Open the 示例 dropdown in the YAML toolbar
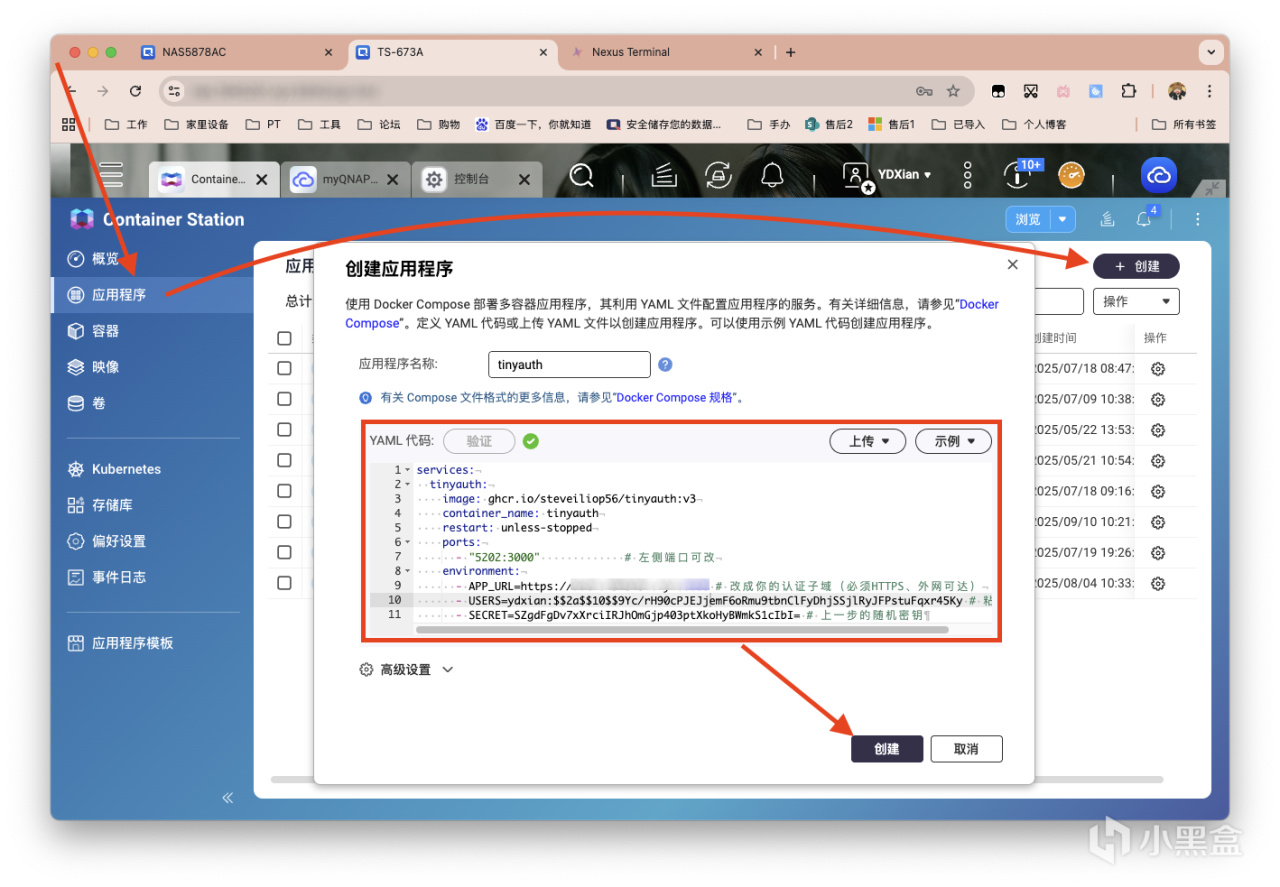Screen dimensions: 1280x887 click(x=953, y=441)
